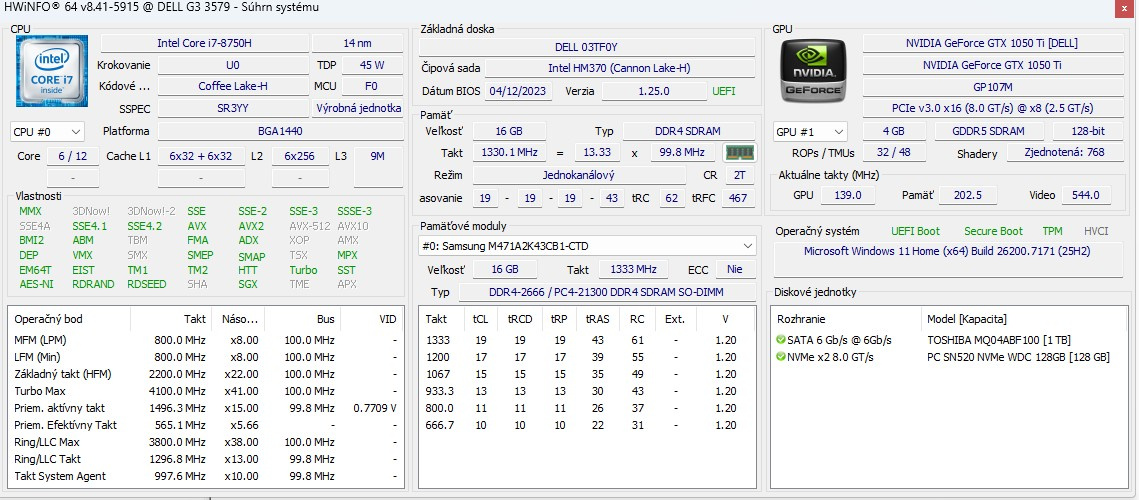Expand the Samsung M471A2K43CB1-CTD module dropdown
Image resolution: width=1139 pixels, height=500 pixels.
click(x=747, y=246)
